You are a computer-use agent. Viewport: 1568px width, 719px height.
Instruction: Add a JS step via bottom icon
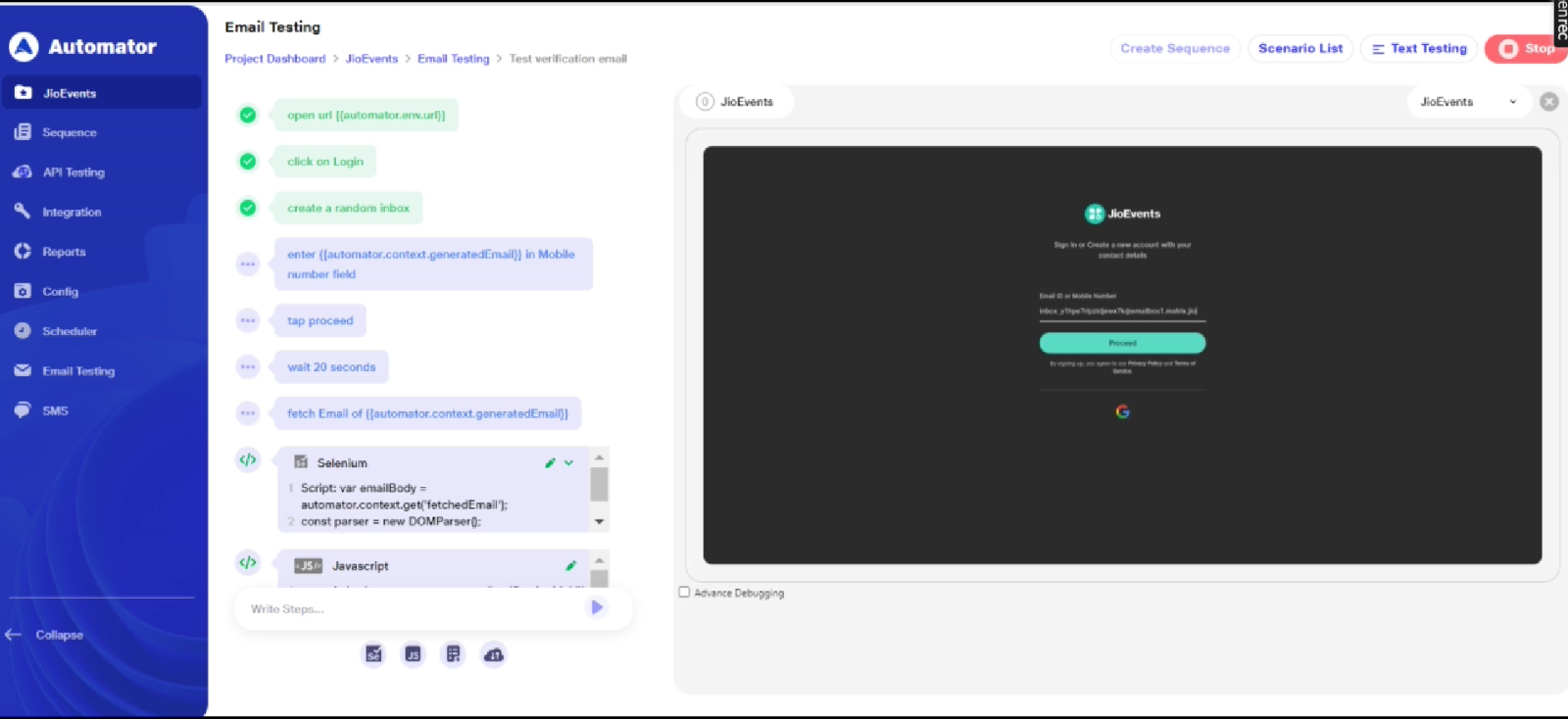[414, 654]
